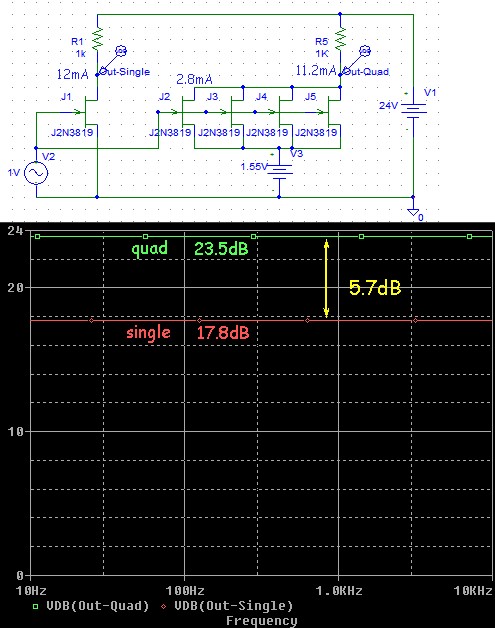
Task: Click the V3 reference designator label
Action: (297, 153)
